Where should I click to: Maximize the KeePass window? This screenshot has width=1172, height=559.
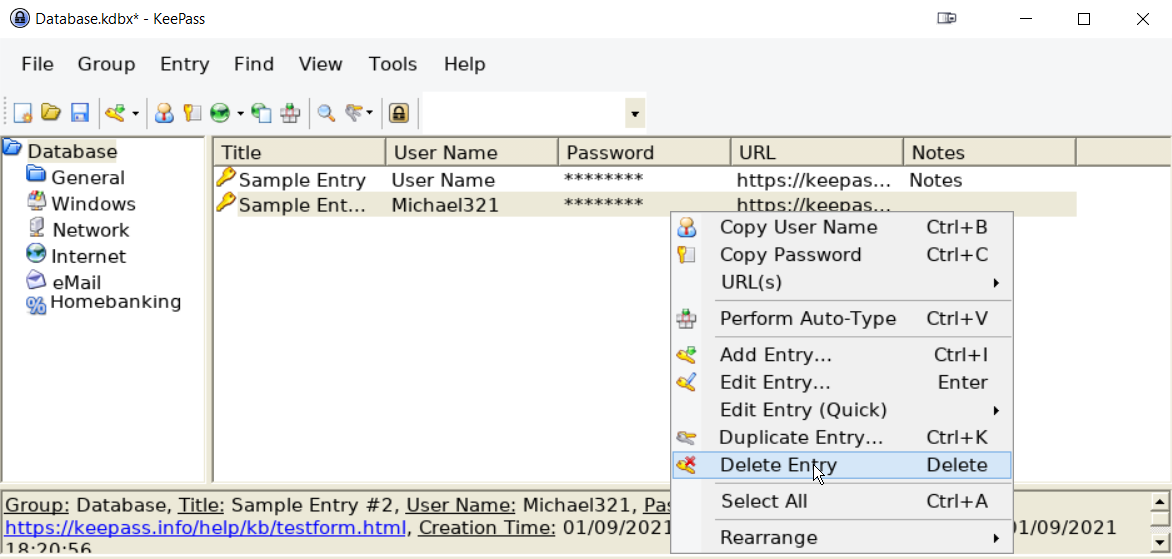click(x=1084, y=19)
